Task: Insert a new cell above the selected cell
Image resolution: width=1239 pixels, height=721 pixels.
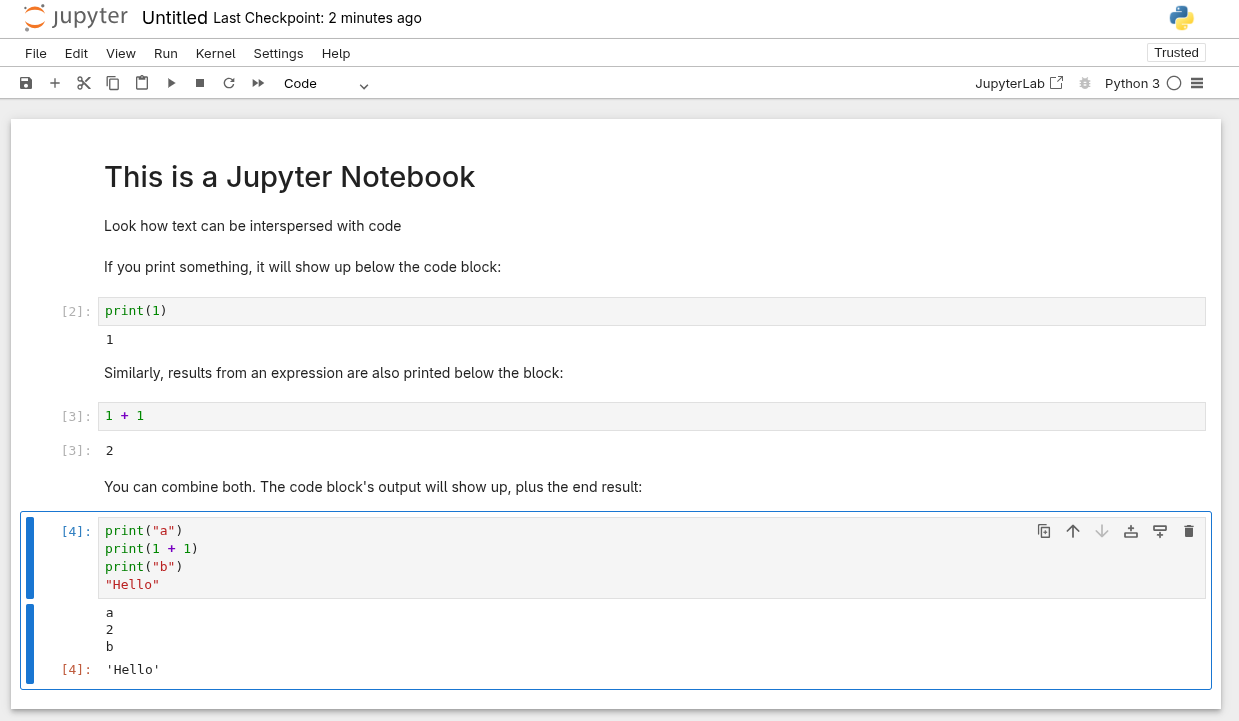Action: pos(1131,531)
